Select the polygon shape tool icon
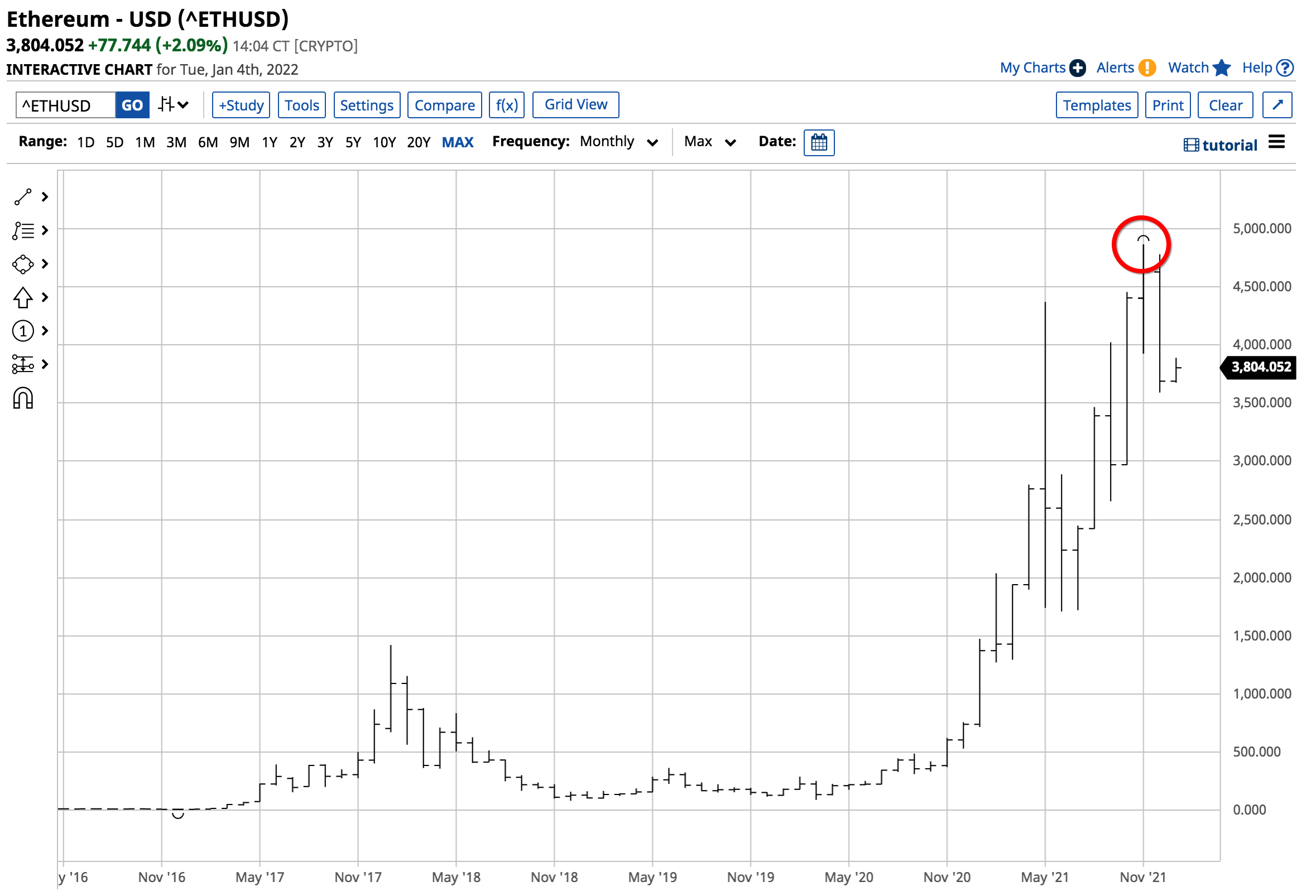The height and width of the screenshot is (896, 1316). click(23, 264)
